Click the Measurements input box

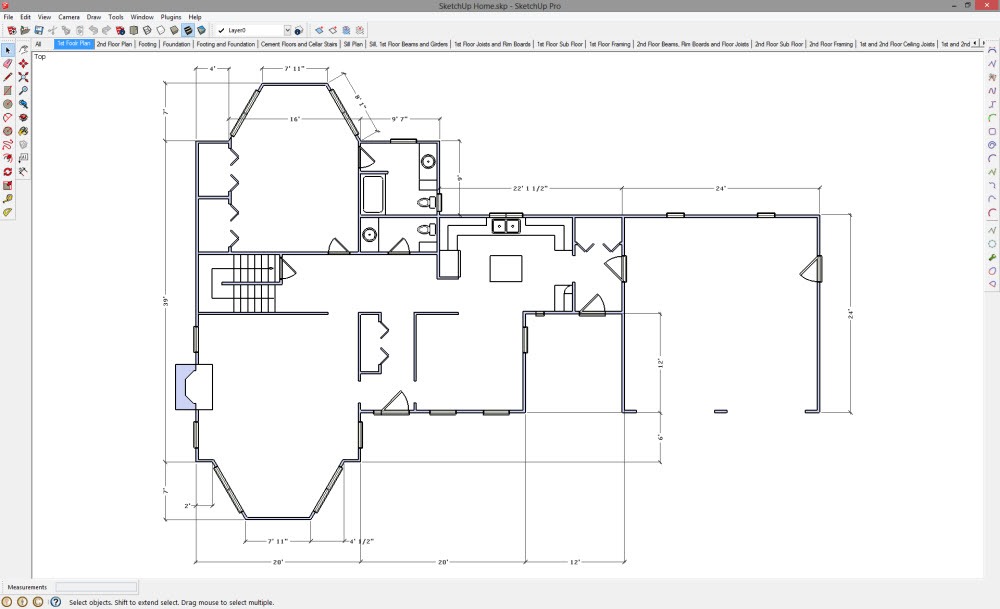click(96, 587)
